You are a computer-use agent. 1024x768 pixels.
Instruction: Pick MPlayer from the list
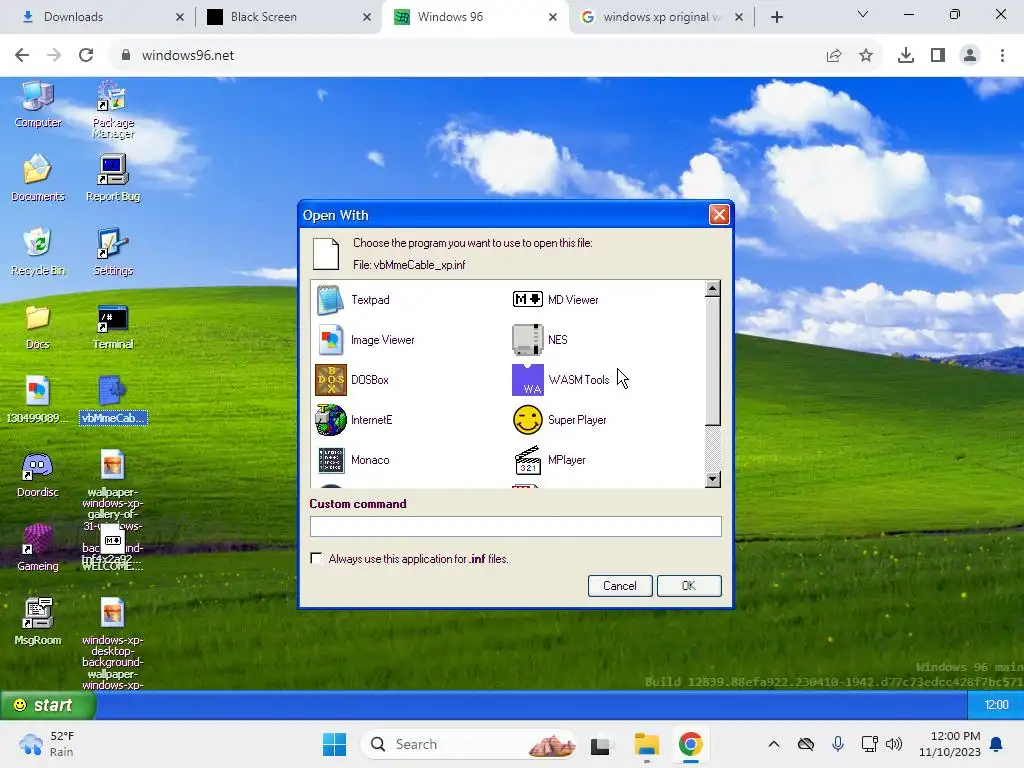549,460
